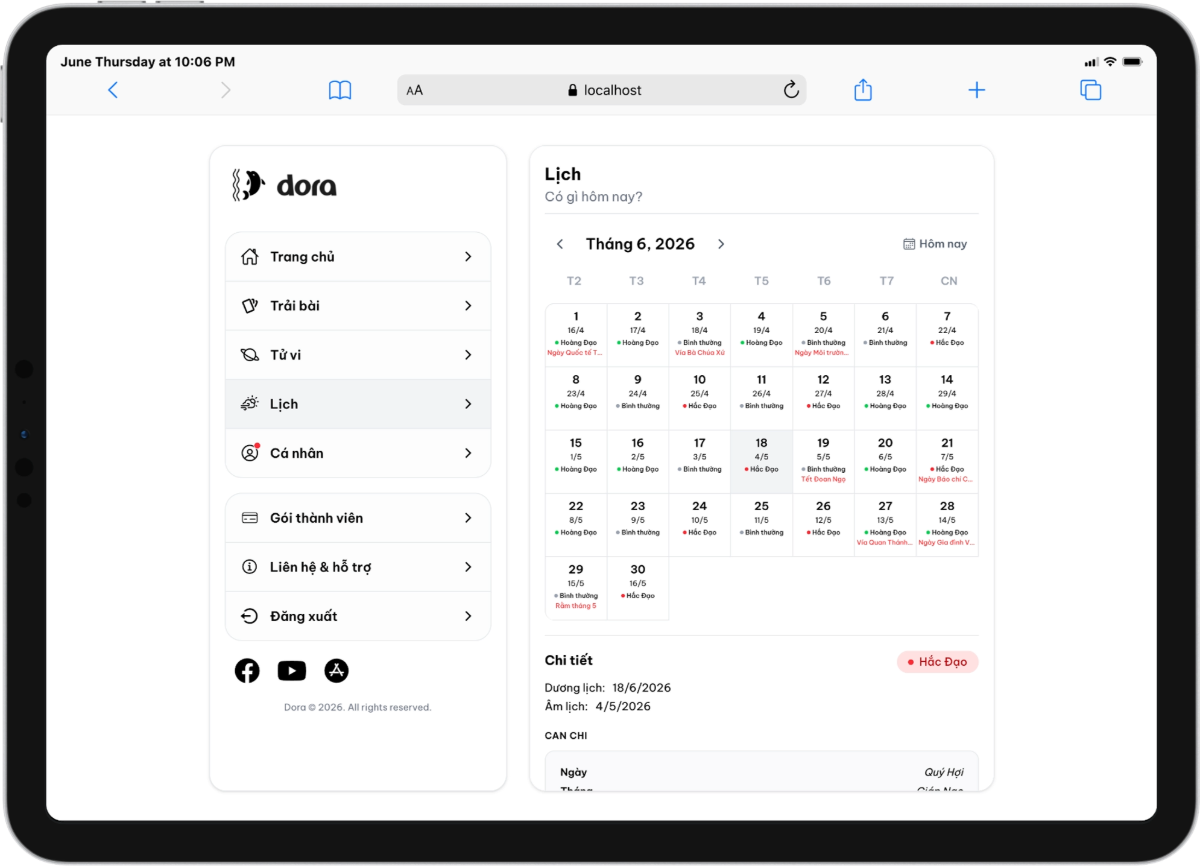
Task: Expand the Lịch row chevron
Action: [x=468, y=404]
